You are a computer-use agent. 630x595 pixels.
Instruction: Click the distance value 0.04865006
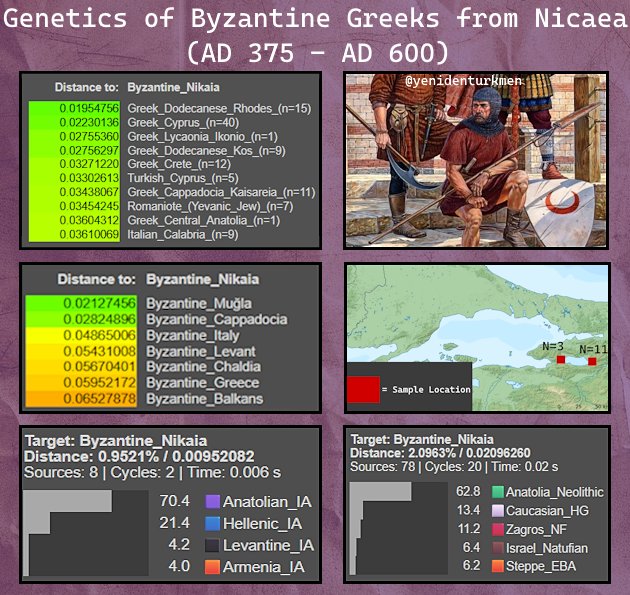100,335
